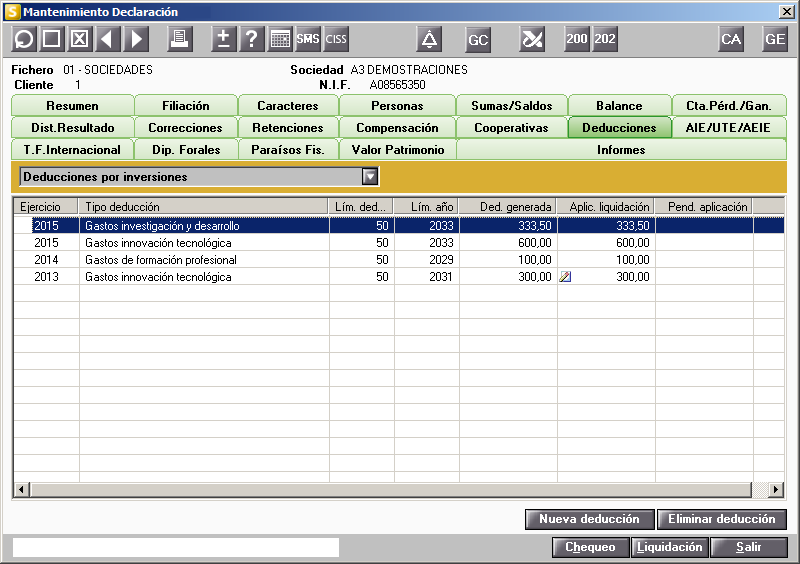
Task: Expand Deducciones por inversiones dropdown arrow
Action: pyautogui.click(x=370, y=177)
